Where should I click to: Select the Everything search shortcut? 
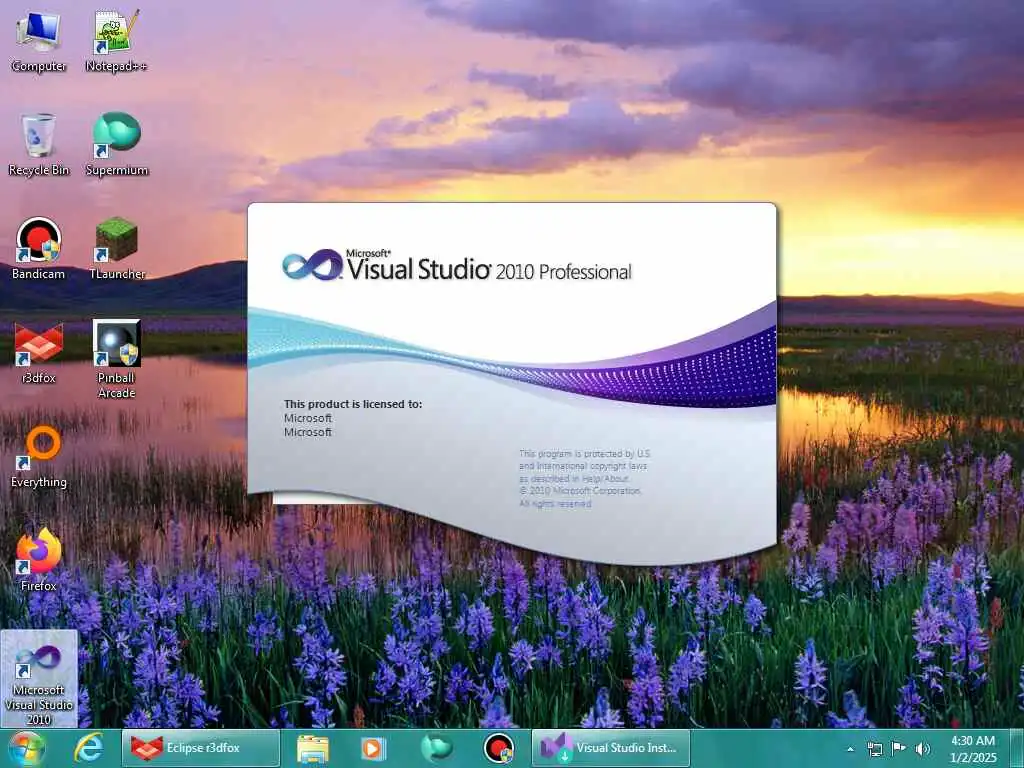point(39,456)
